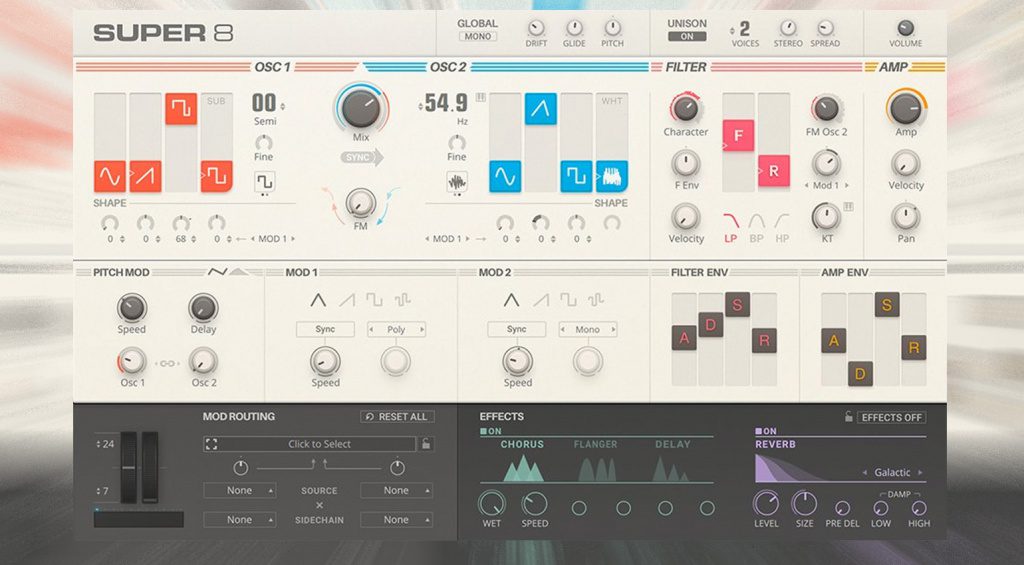Open the filter Mod 1 source selector
Image resolution: width=1024 pixels, height=565 pixels.
(827, 186)
